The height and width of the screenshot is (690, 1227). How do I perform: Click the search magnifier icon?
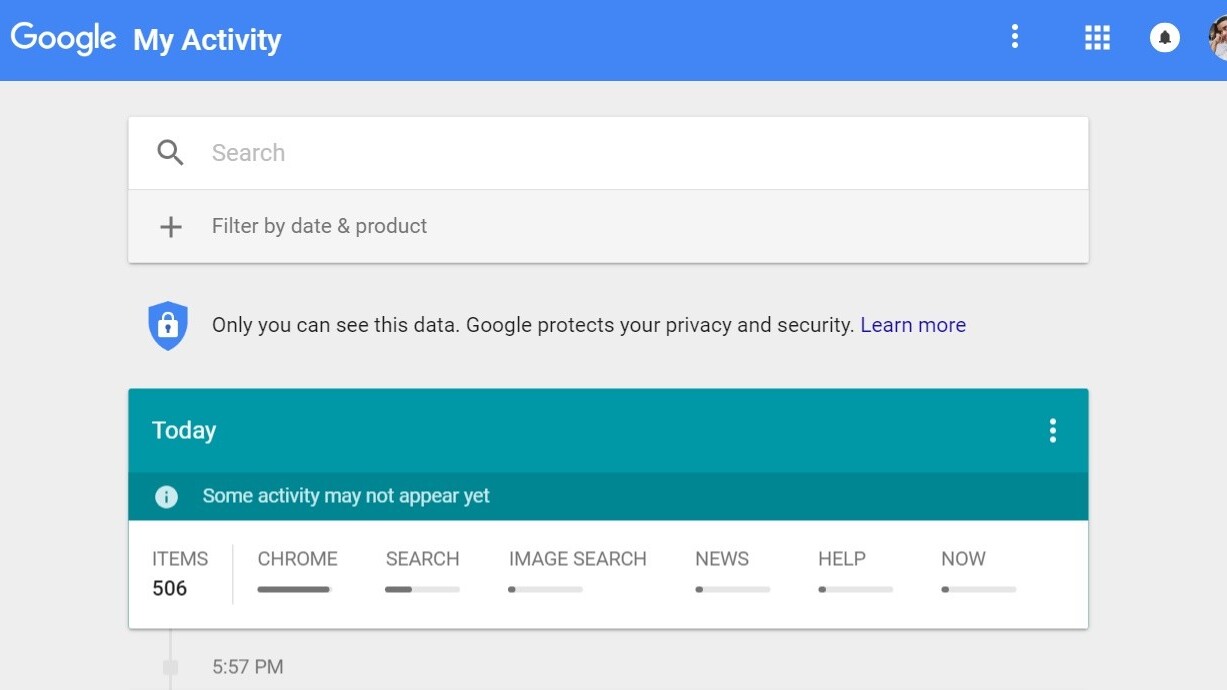[171, 153]
